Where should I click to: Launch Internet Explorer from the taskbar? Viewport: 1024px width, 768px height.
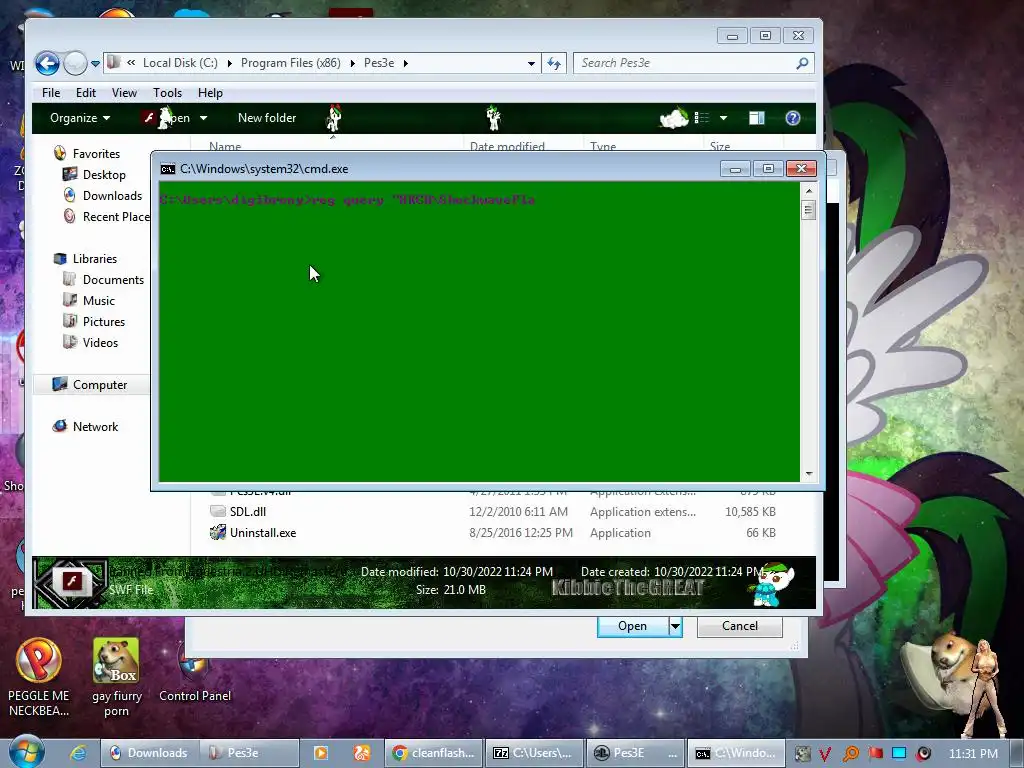coord(78,753)
